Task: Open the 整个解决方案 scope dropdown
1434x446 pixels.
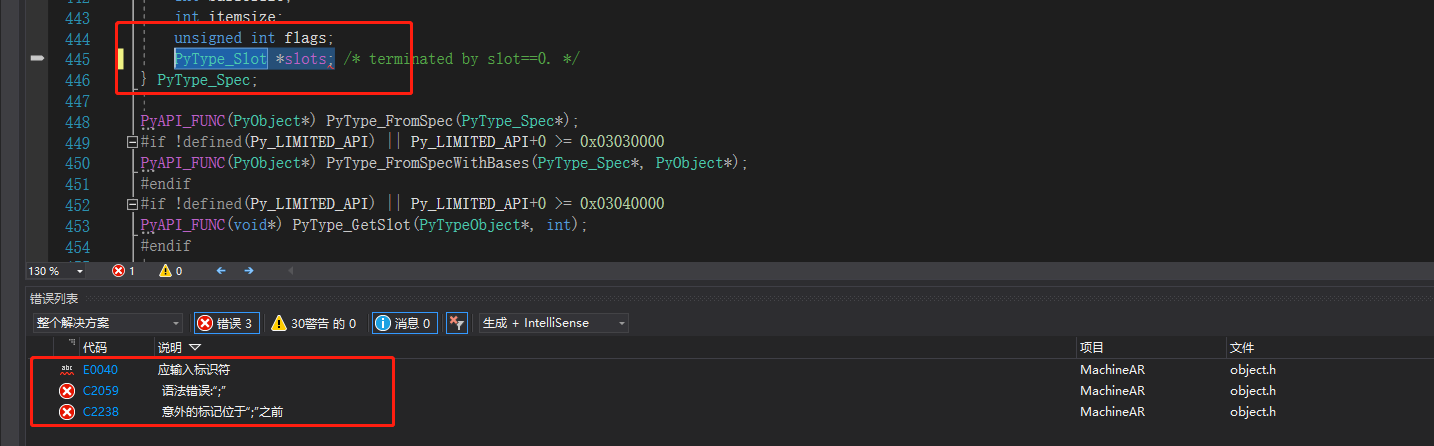Action: (x=107, y=323)
